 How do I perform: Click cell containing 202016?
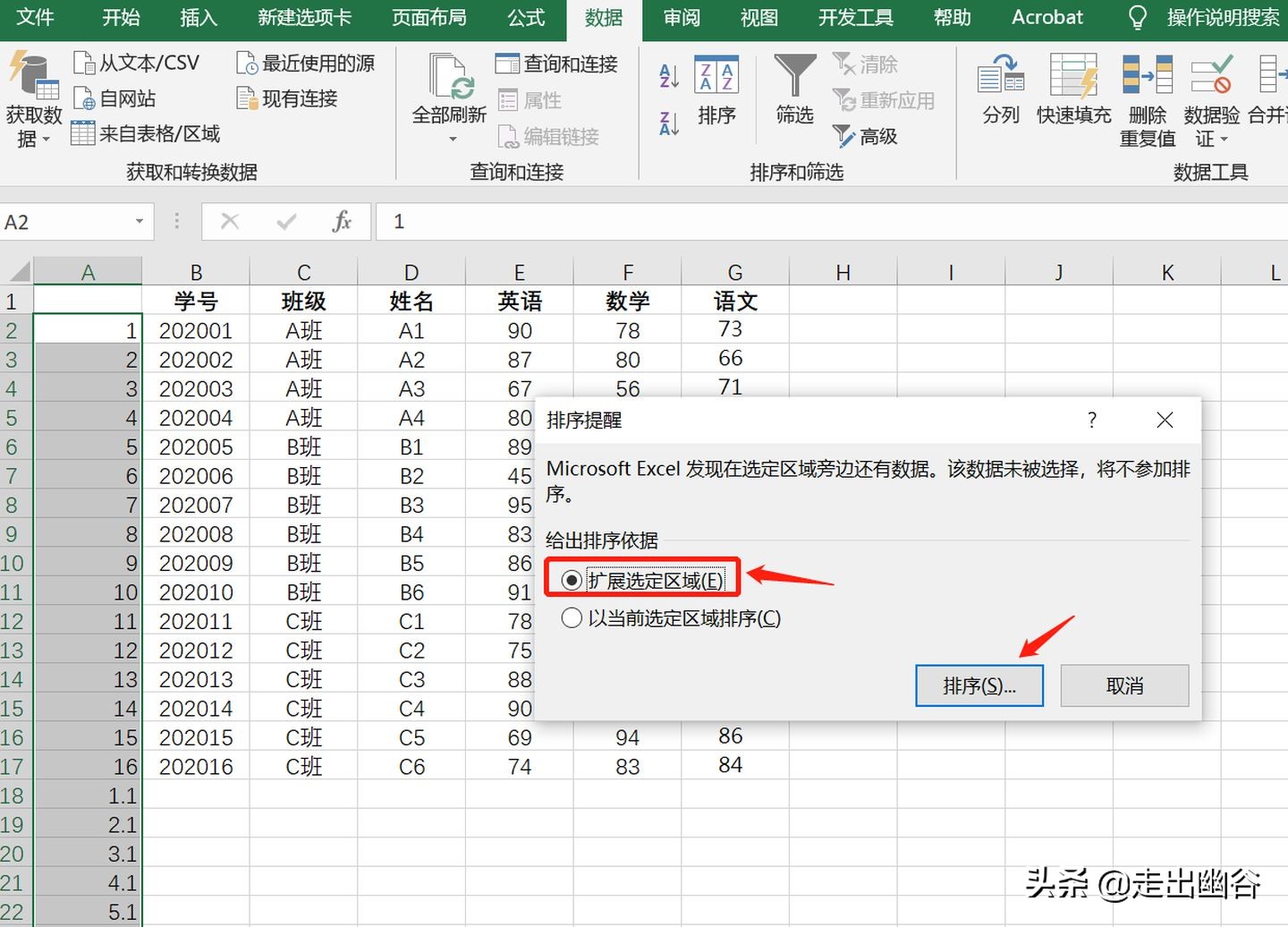coord(196,766)
